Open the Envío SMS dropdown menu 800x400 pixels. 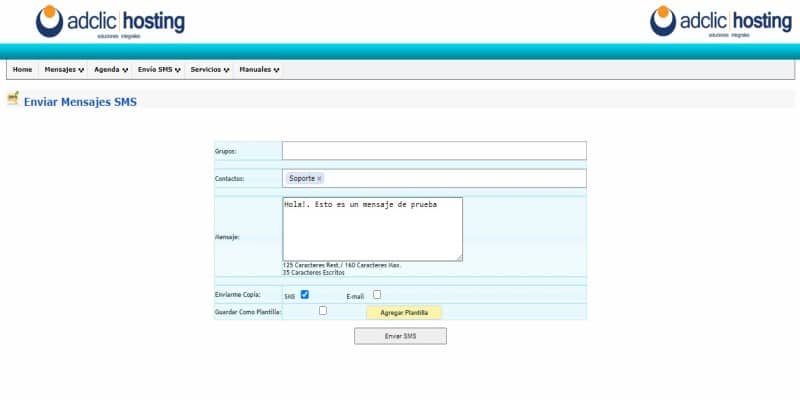pos(159,70)
